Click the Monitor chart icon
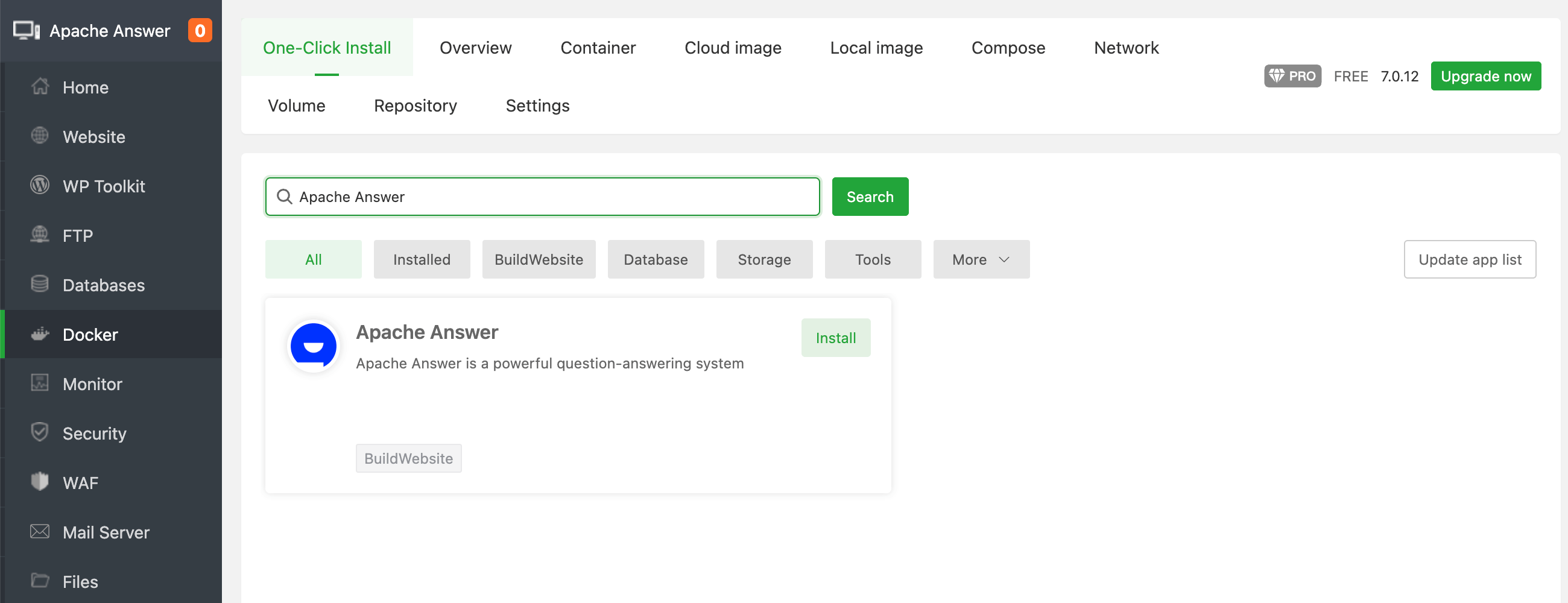The image size is (1568, 603). click(40, 384)
